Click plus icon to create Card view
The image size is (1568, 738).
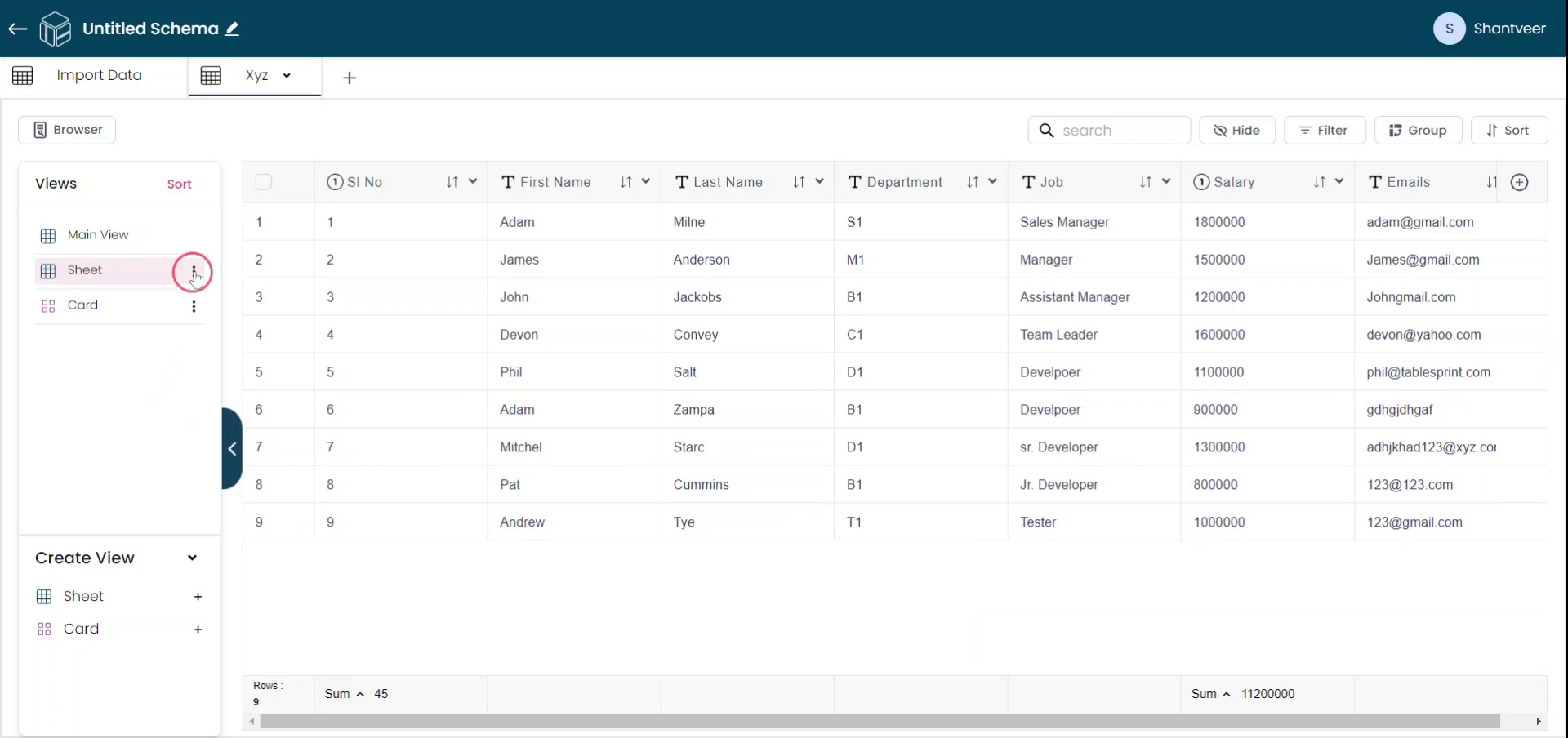click(x=198, y=629)
